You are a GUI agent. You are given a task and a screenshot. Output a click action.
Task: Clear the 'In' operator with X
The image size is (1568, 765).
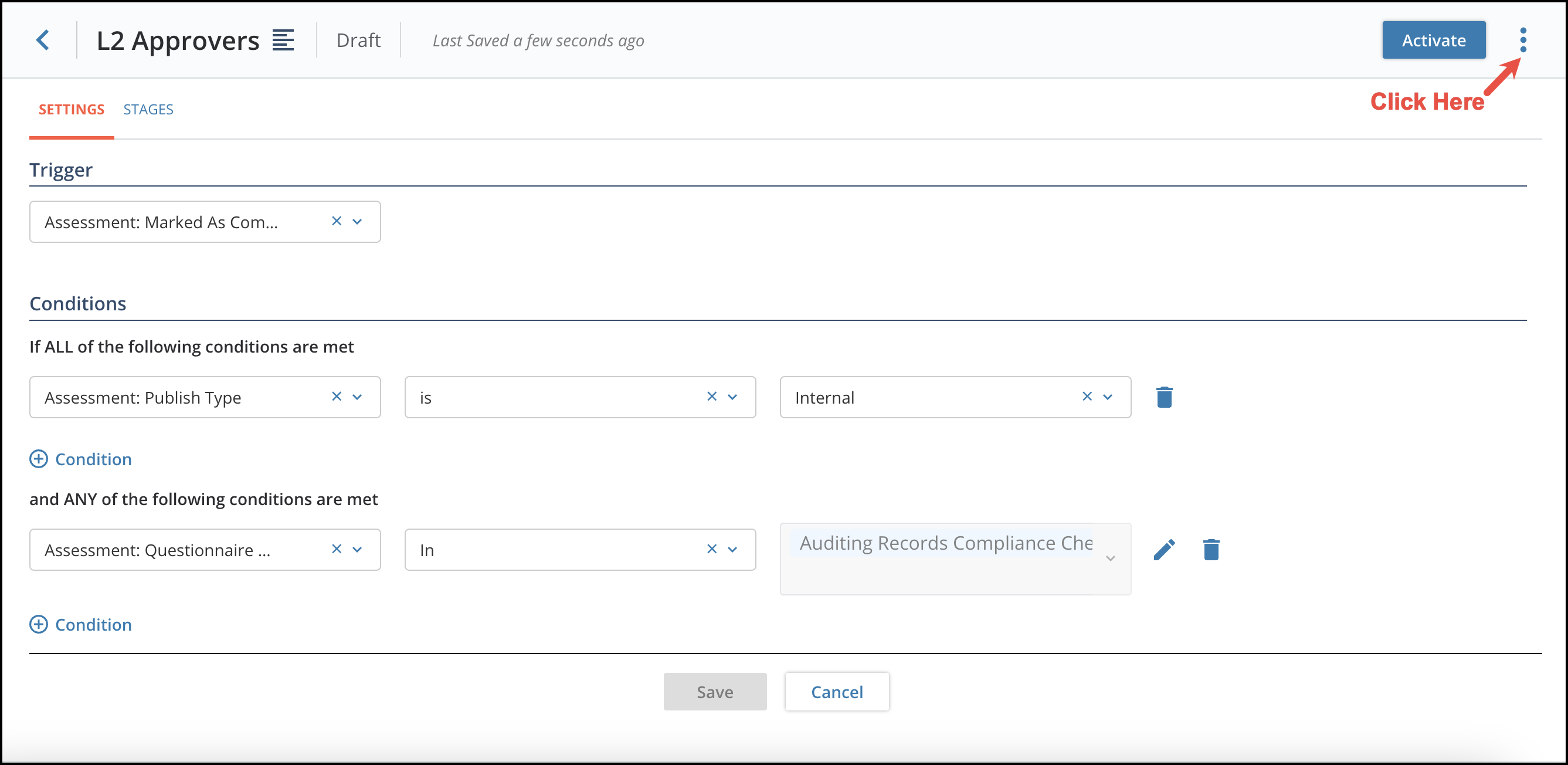tap(712, 549)
